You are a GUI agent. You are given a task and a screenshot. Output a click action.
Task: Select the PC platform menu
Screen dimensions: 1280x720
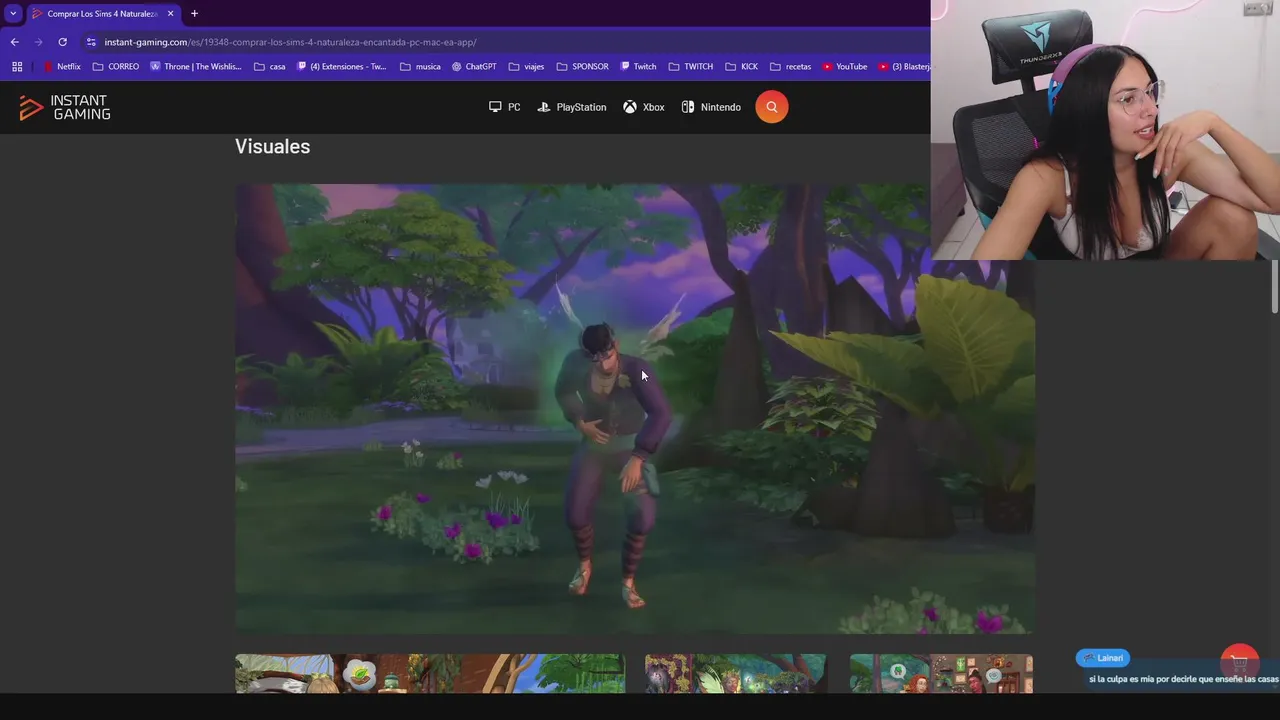504,107
